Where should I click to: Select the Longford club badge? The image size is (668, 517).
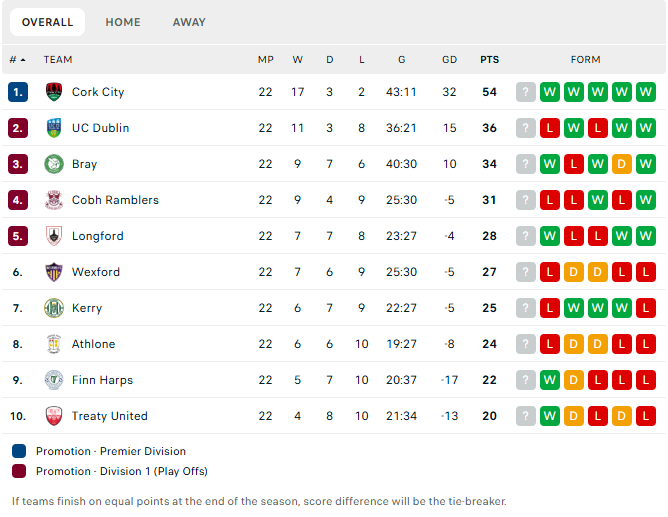(54, 236)
